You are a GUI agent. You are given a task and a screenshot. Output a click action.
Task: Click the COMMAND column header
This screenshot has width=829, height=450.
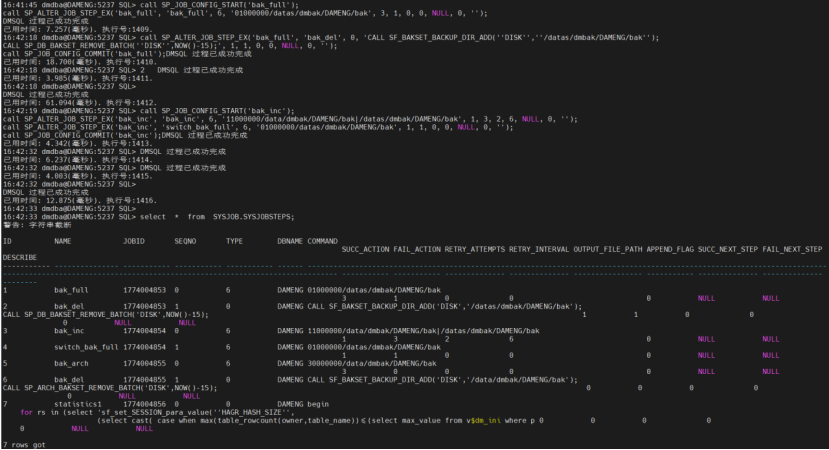click(x=323, y=241)
